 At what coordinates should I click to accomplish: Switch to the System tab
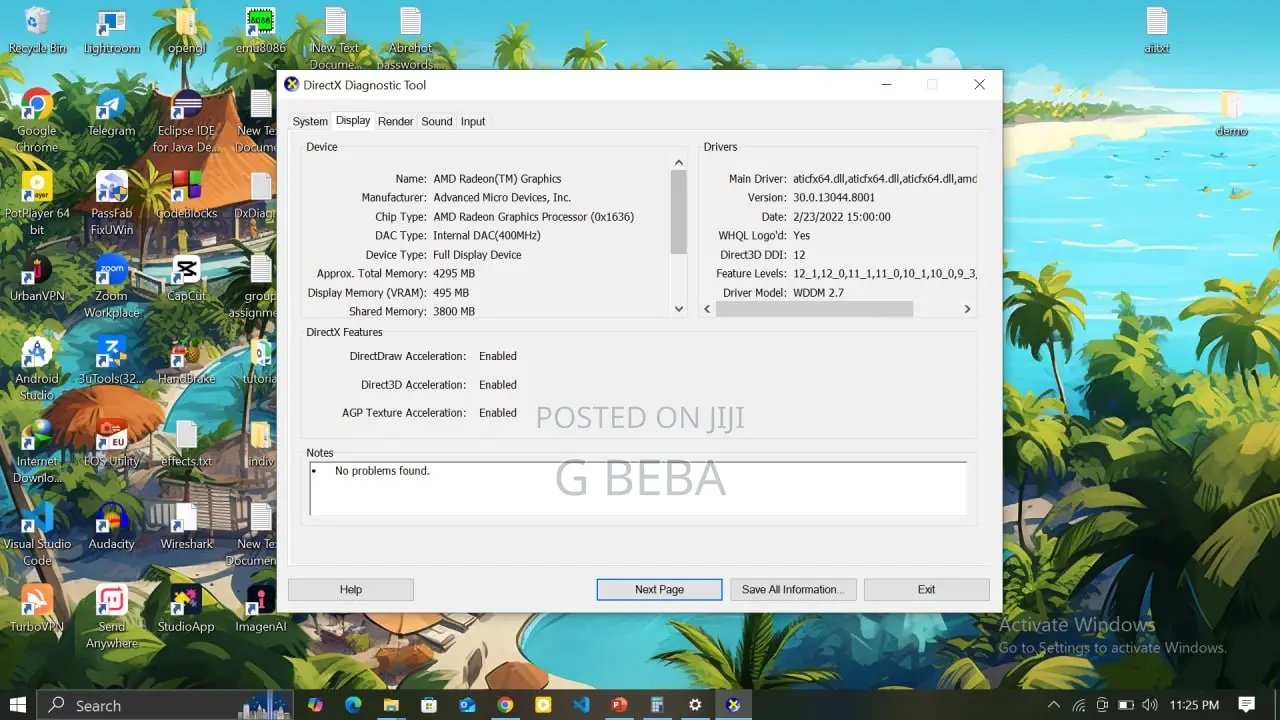point(310,122)
